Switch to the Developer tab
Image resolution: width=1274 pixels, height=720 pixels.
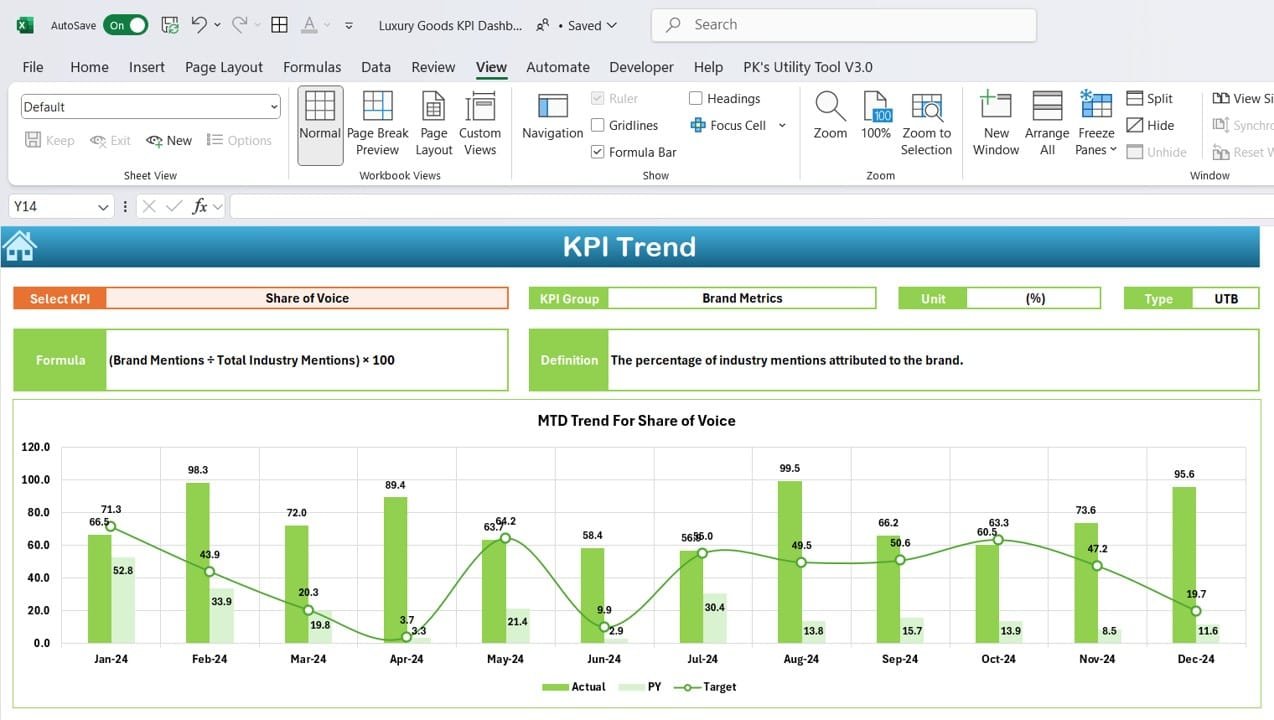pyautogui.click(x=641, y=67)
